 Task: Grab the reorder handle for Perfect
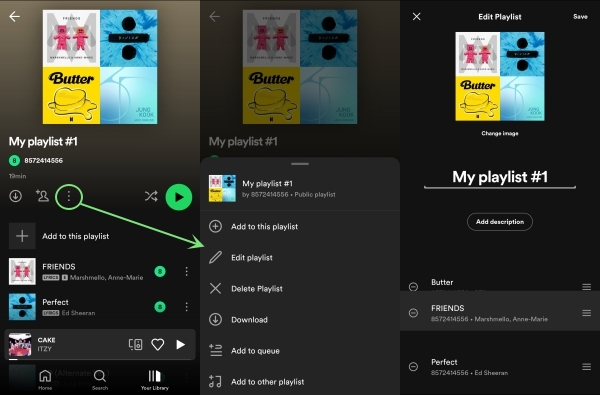point(586,367)
